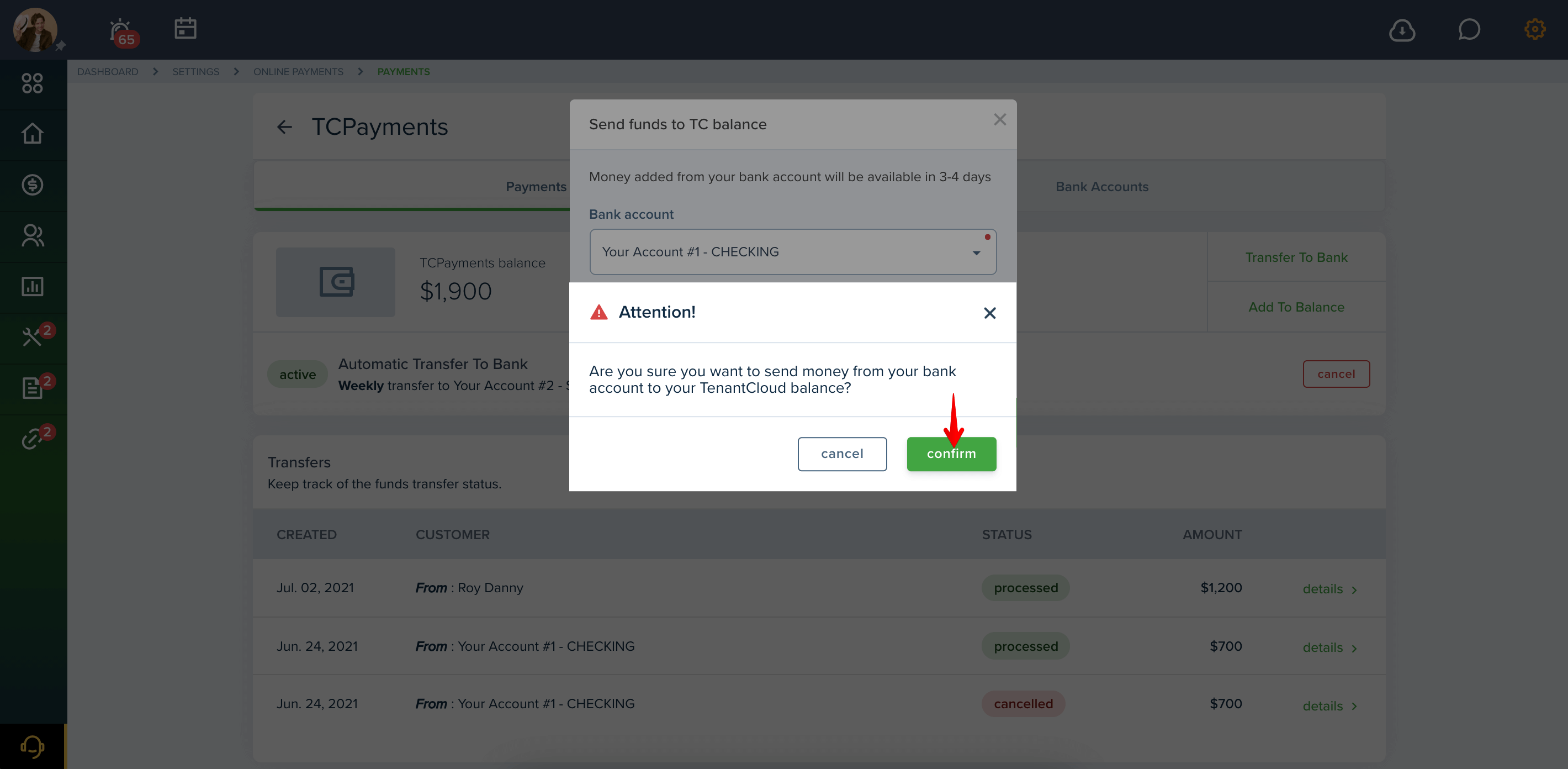1568x769 pixels.
Task: Expand details for the $1,200 Roy Danny transfer
Action: [x=1329, y=589]
